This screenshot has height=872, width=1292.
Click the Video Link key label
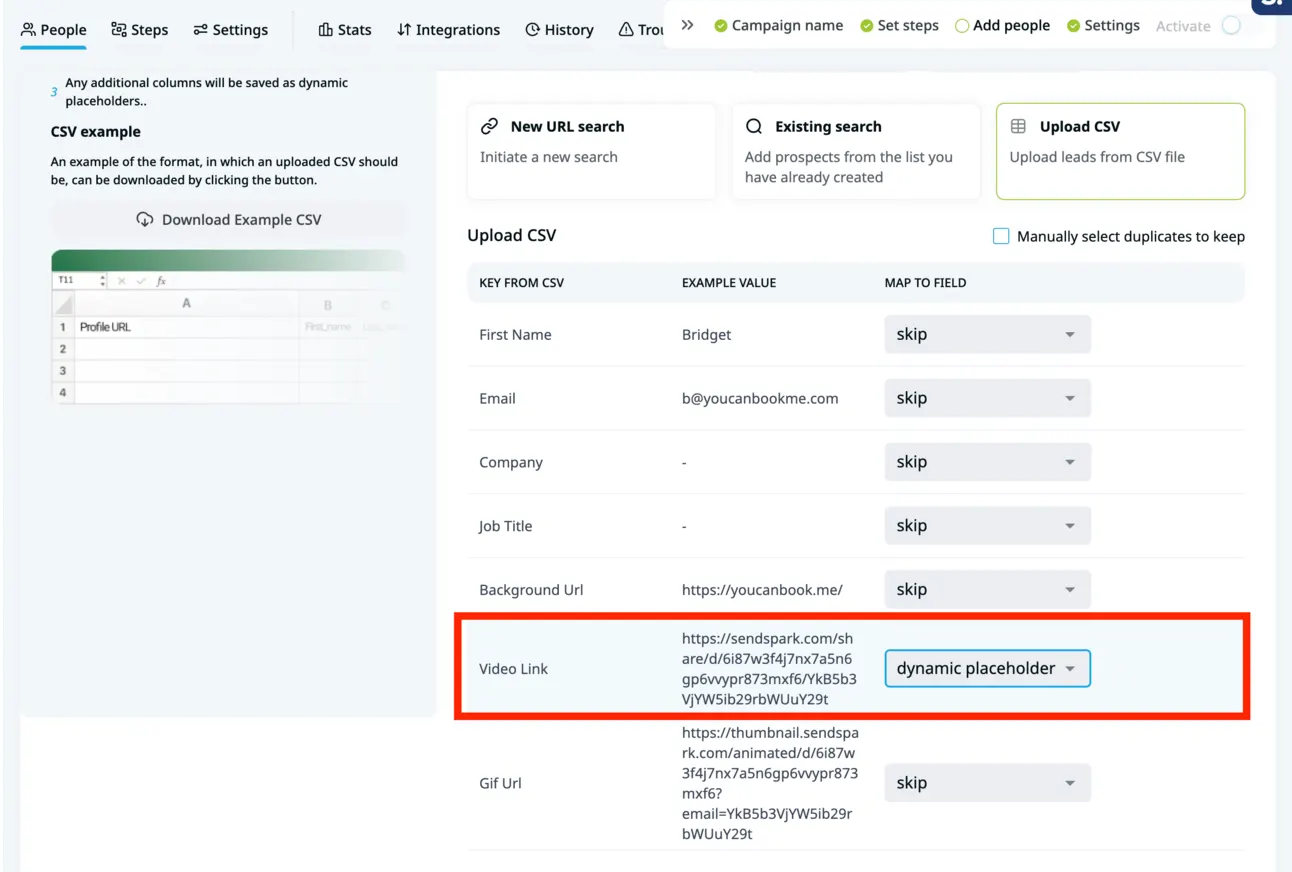(514, 668)
